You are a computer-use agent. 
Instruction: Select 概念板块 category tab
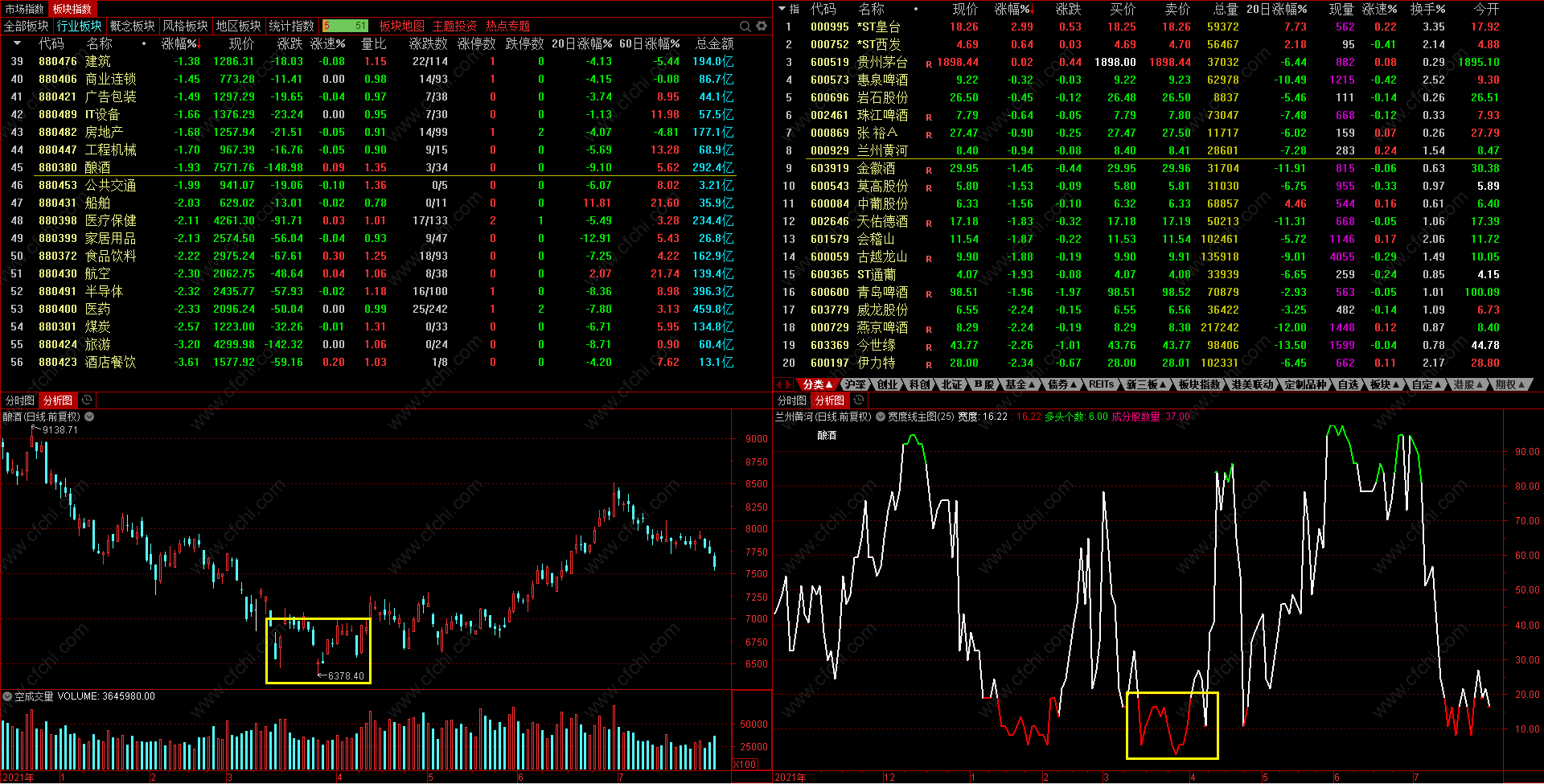click(x=133, y=27)
